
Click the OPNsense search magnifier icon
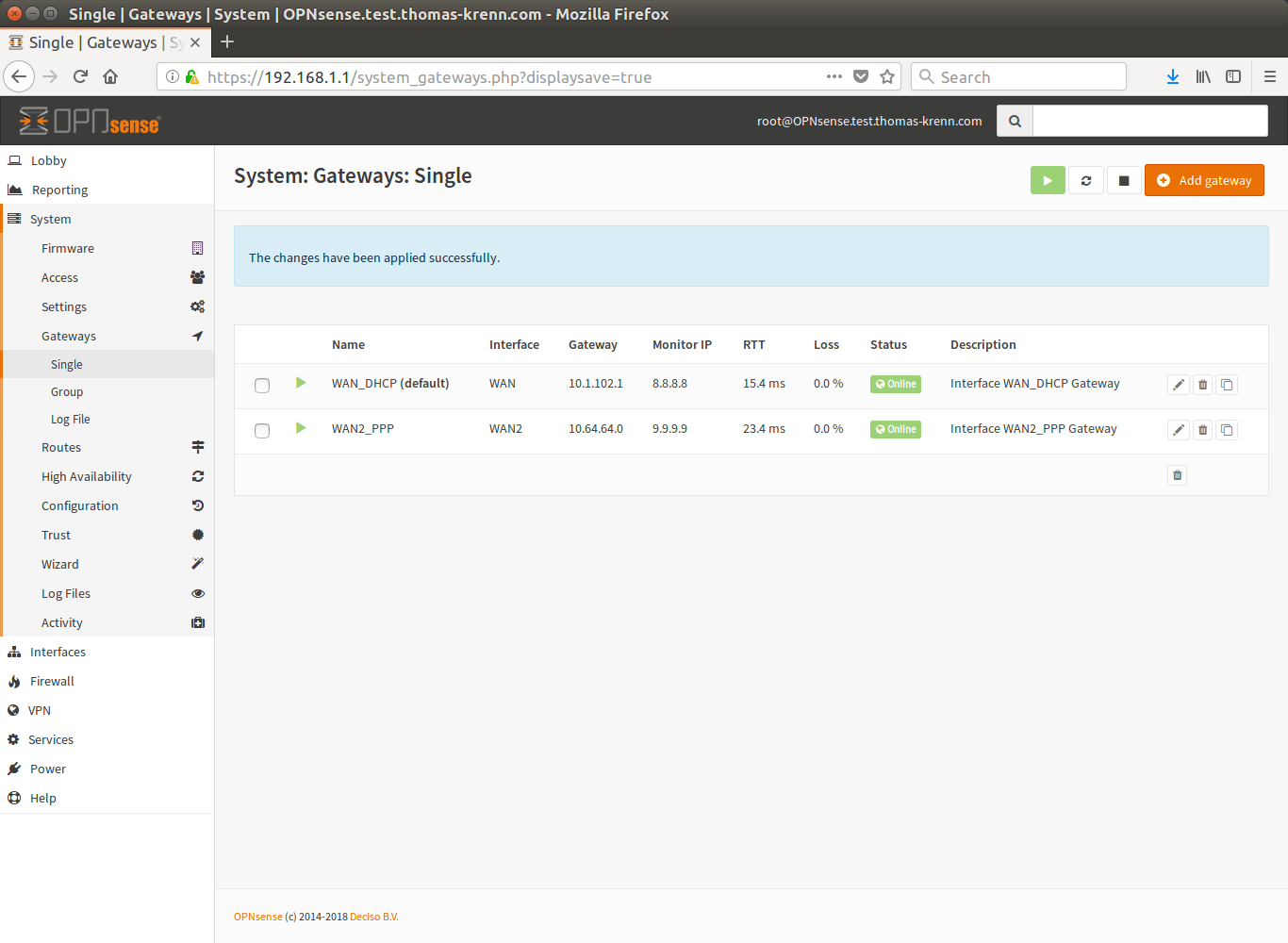[1015, 121]
